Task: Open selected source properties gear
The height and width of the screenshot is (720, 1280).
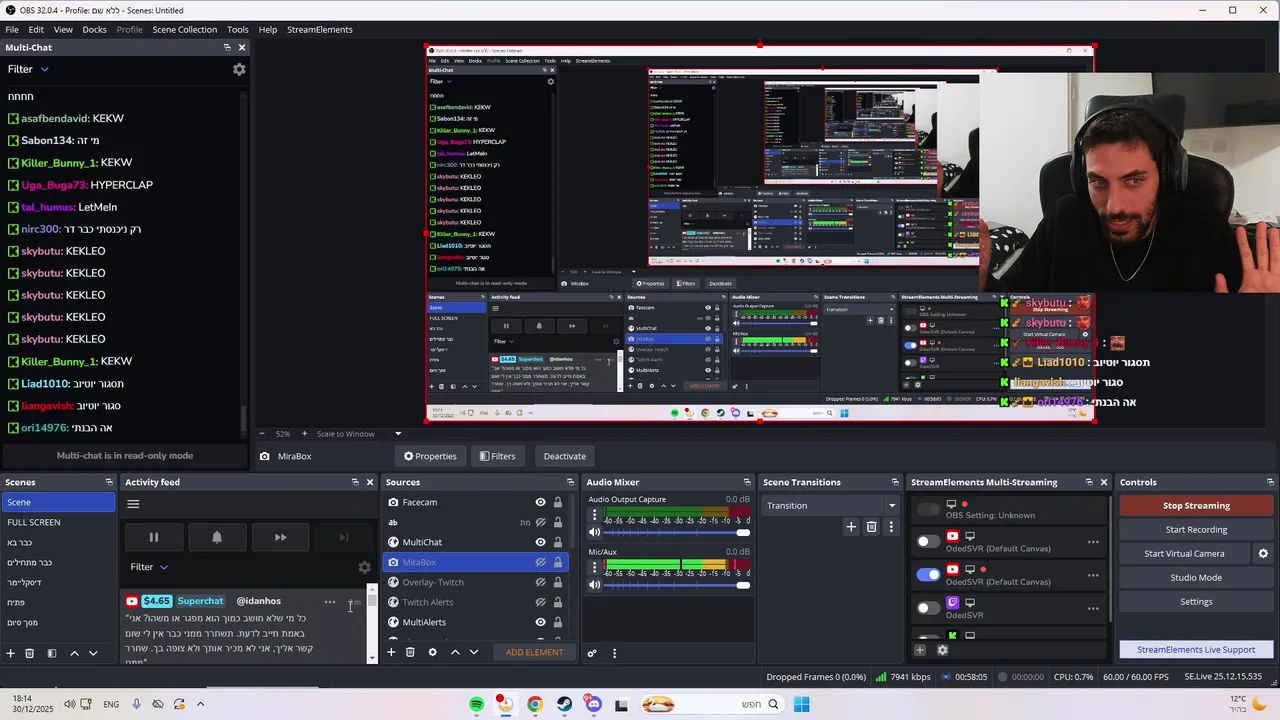Action: [x=432, y=652]
